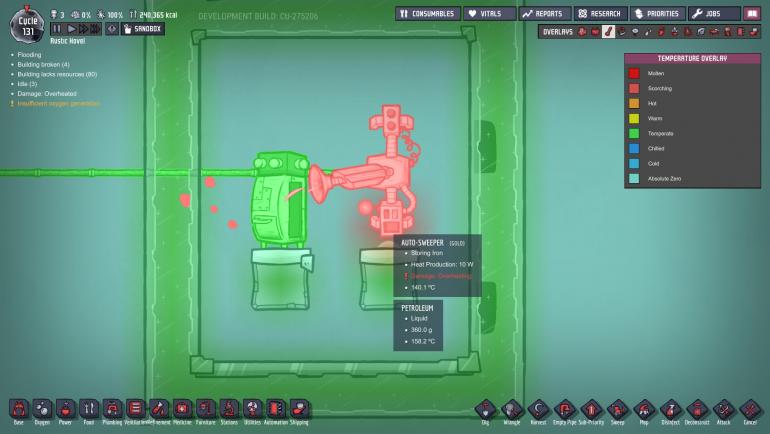Open the Priorities menu
770x434 pixels.
point(658,14)
